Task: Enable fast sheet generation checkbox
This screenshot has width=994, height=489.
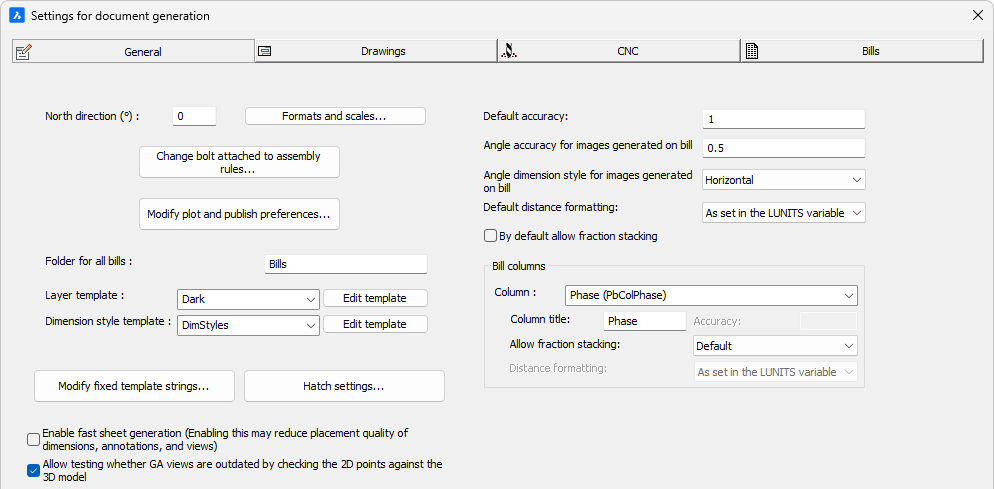Action: pyautogui.click(x=34, y=439)
